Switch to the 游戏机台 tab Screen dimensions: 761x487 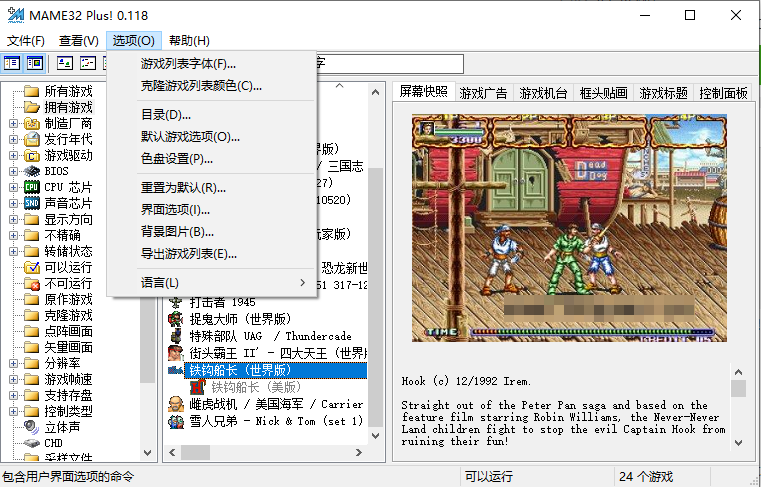(543, 92)
